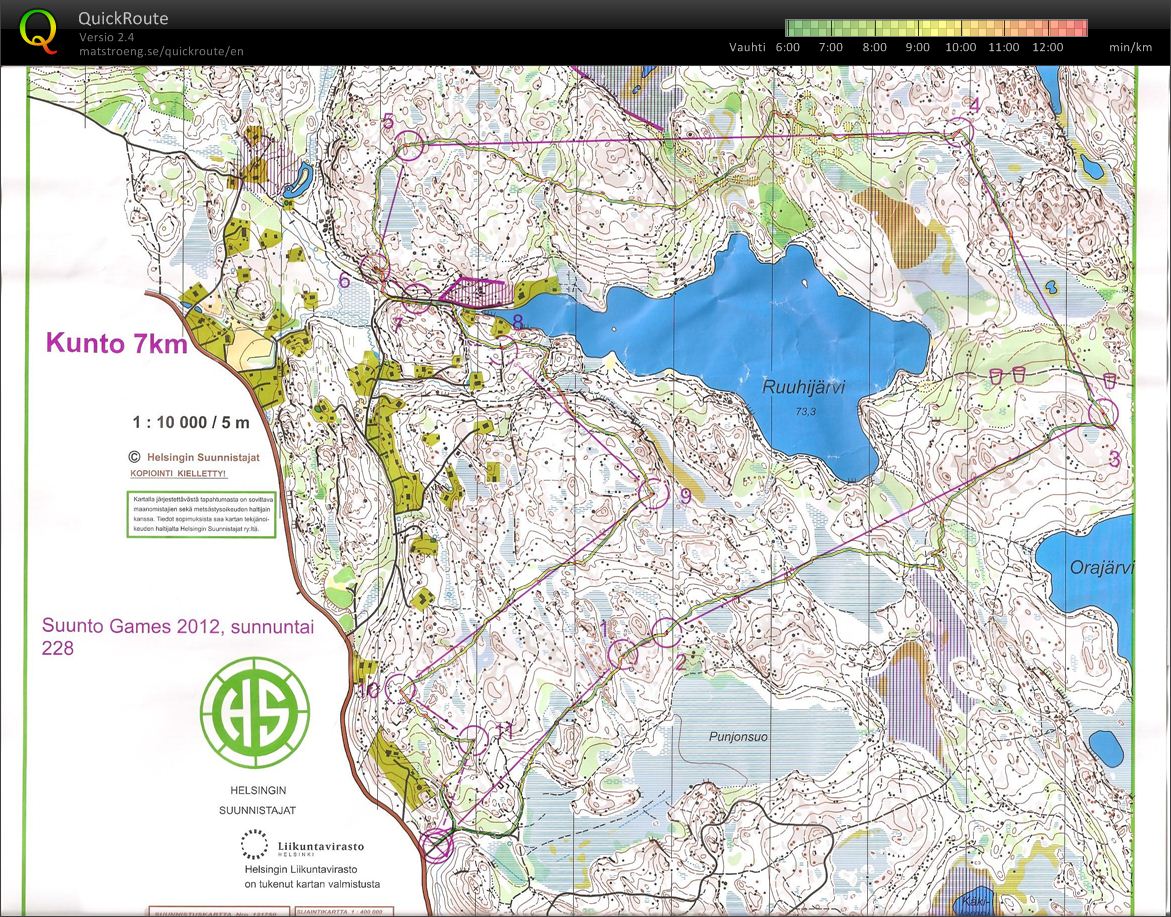Click the pace color gradient scale
The image size is (1171, 917).
[x=937, y=26]
